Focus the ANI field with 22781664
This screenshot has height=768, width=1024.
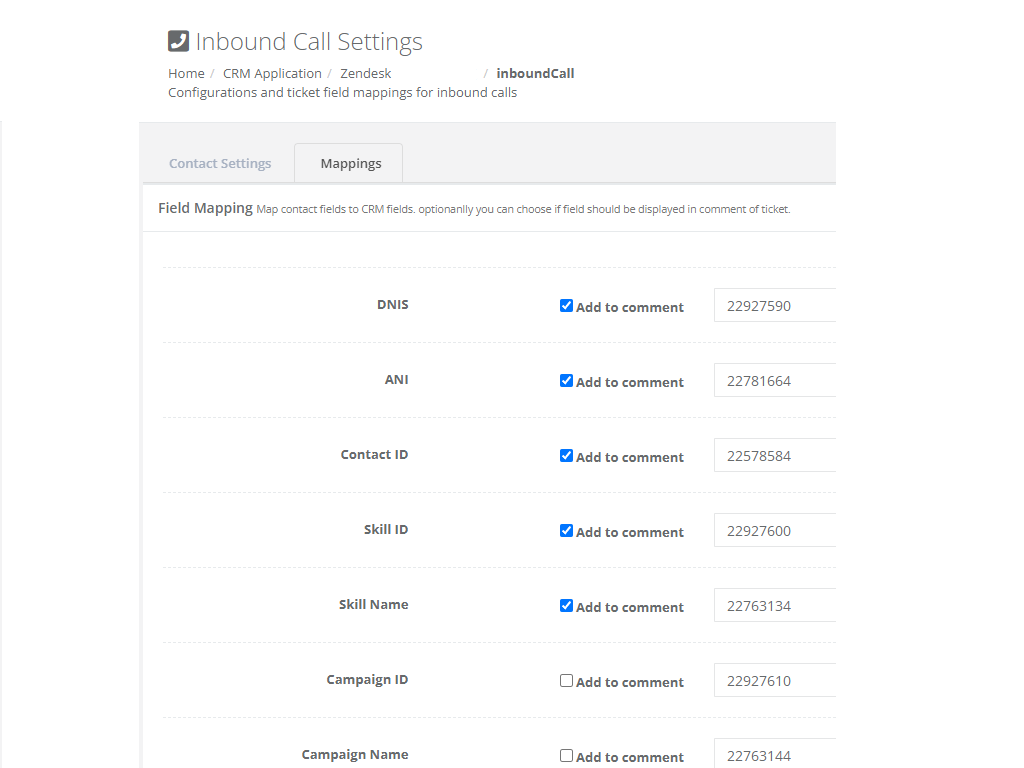click(x=774, y=381)
